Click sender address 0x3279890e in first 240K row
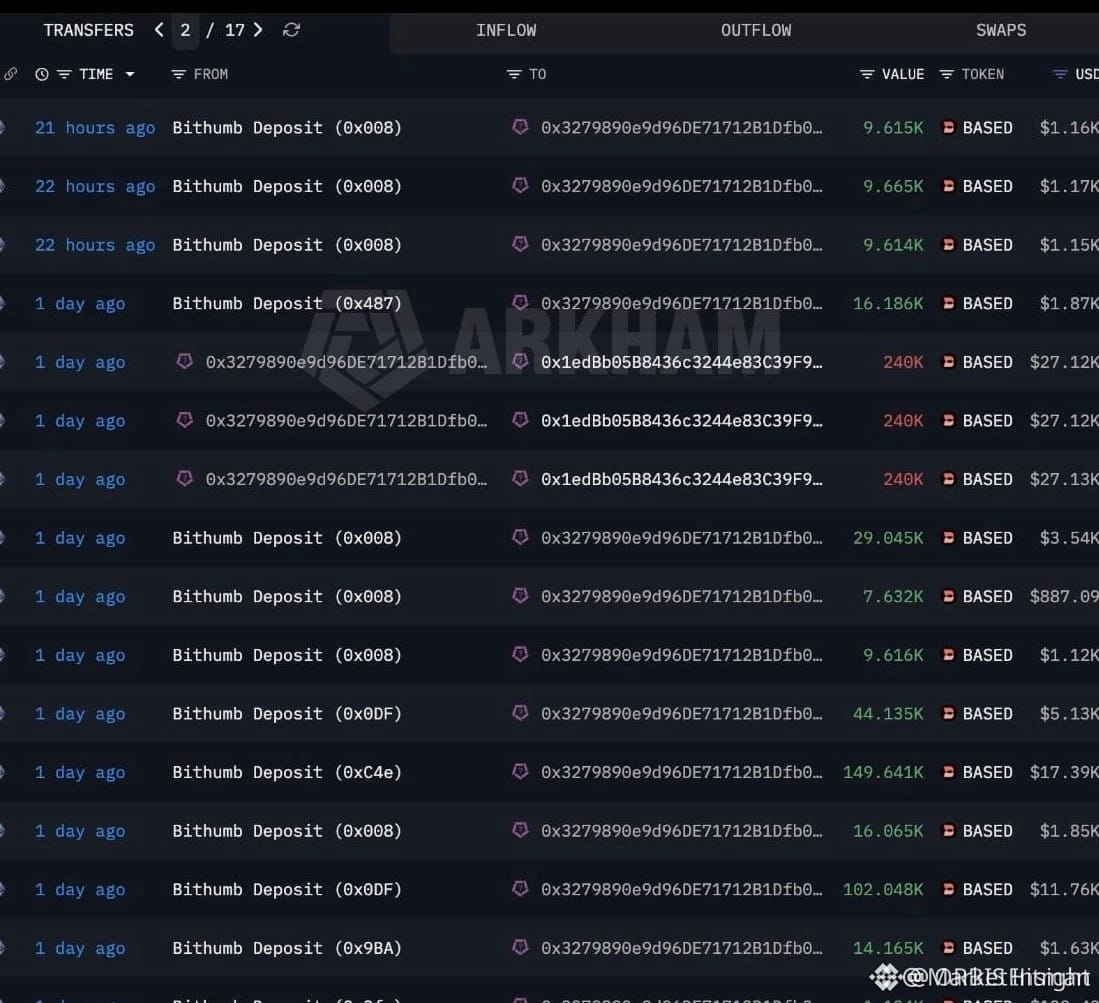The image size is (1099, 1003). pos(346,362)
